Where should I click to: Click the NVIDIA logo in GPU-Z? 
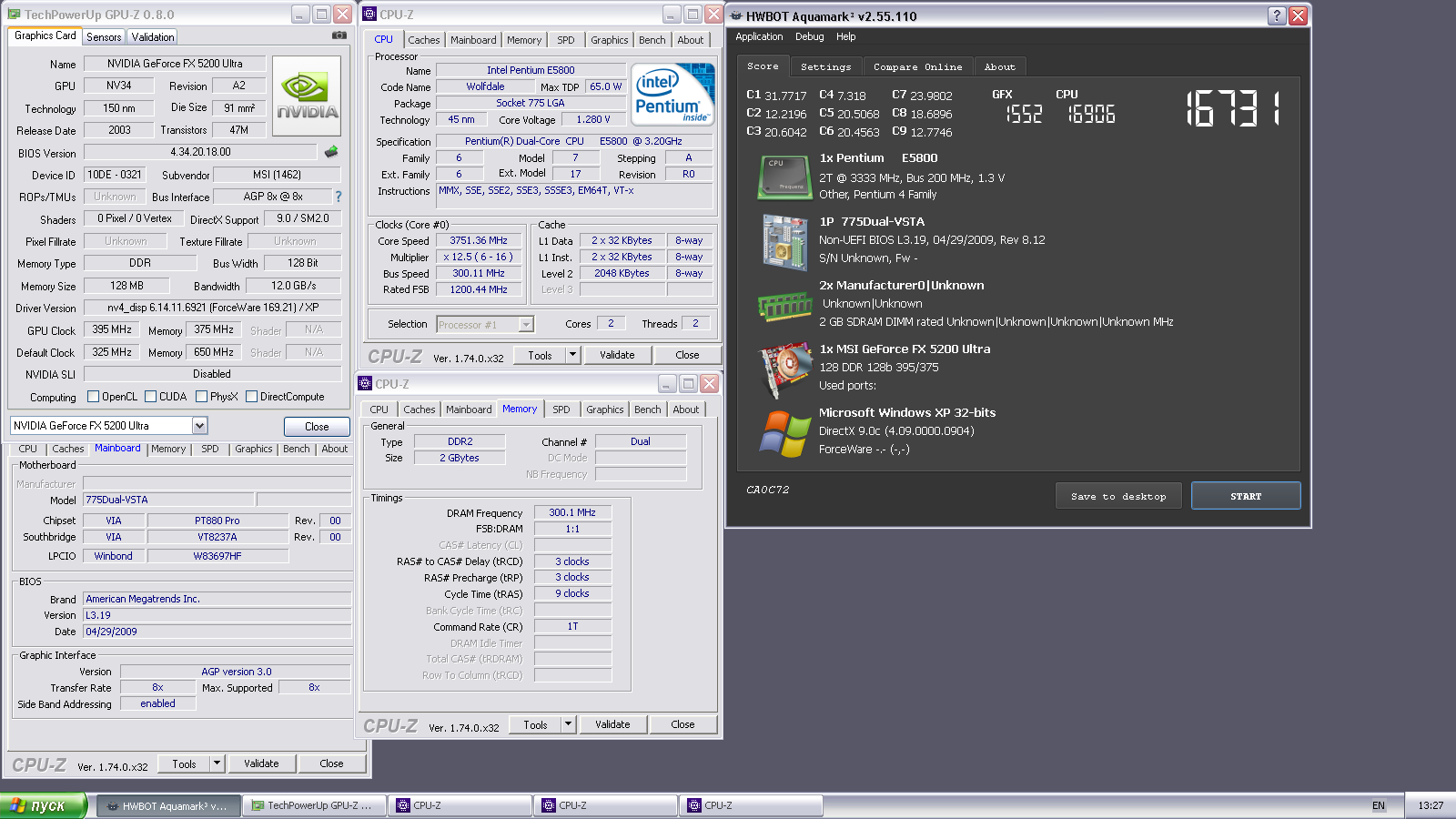[x=307, y=96]
